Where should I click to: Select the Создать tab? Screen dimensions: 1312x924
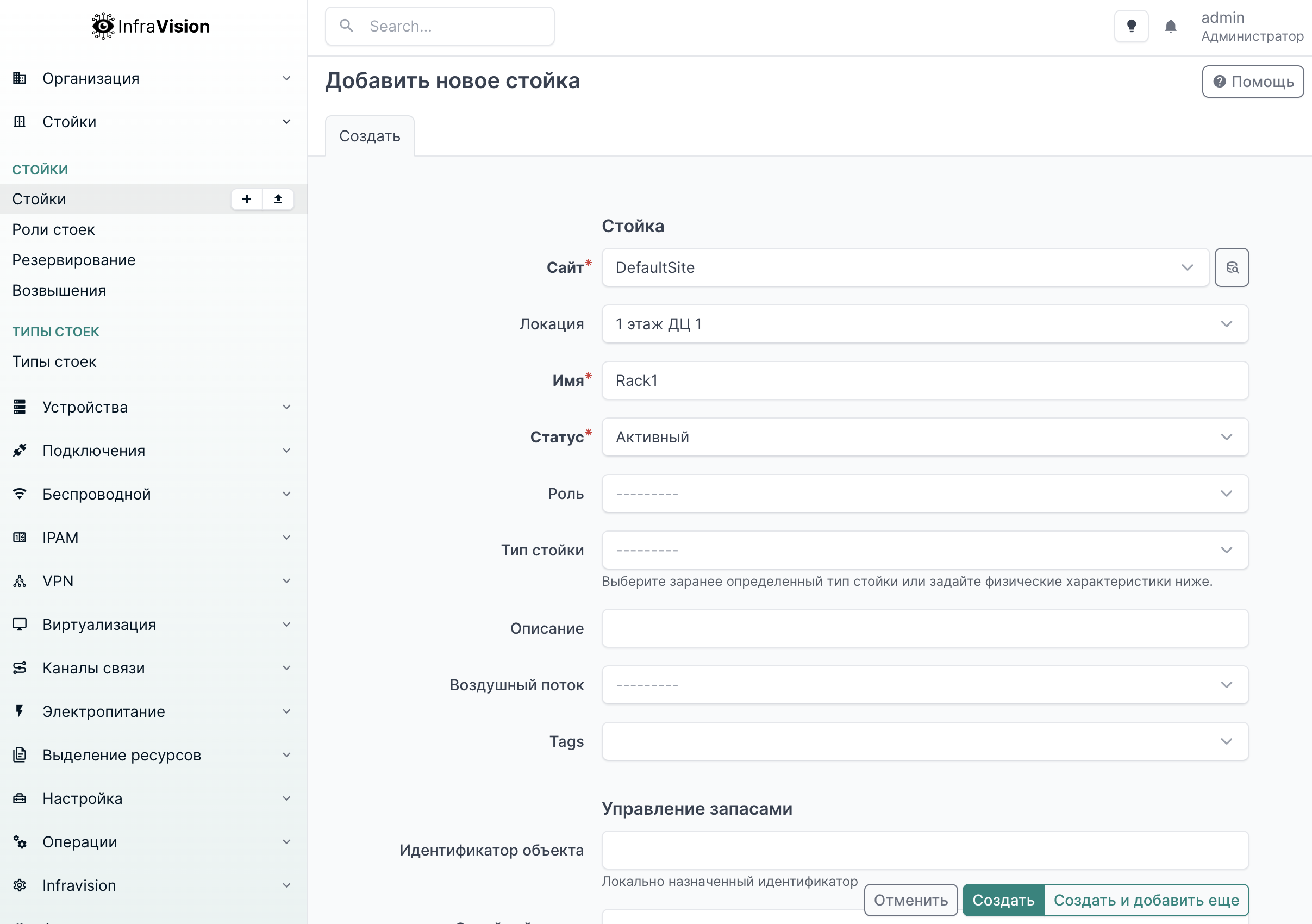[369, 136]
